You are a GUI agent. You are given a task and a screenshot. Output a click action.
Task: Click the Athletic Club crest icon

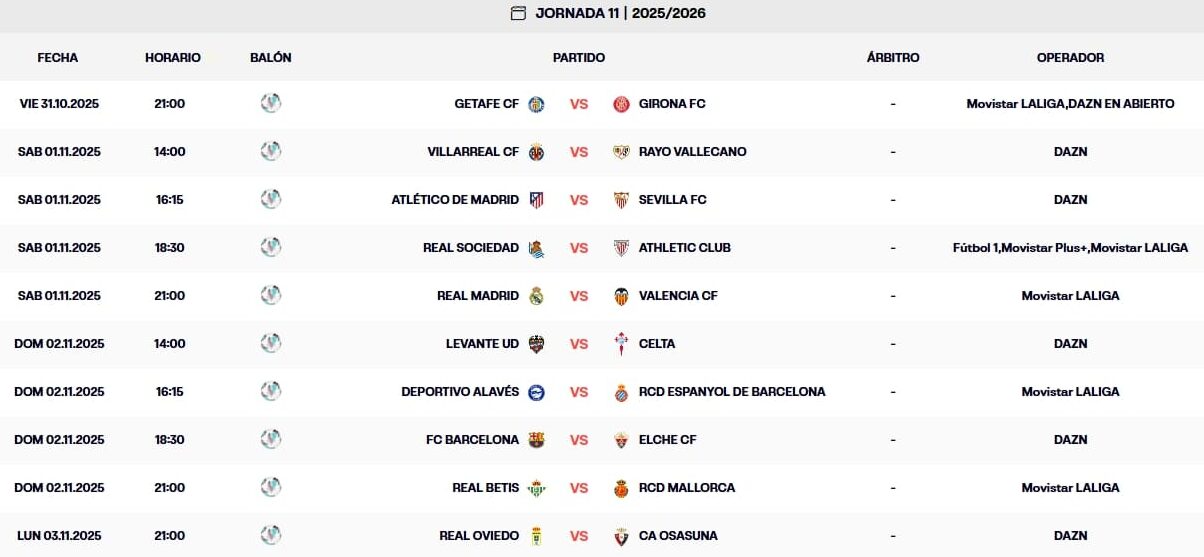coord(621,248)
